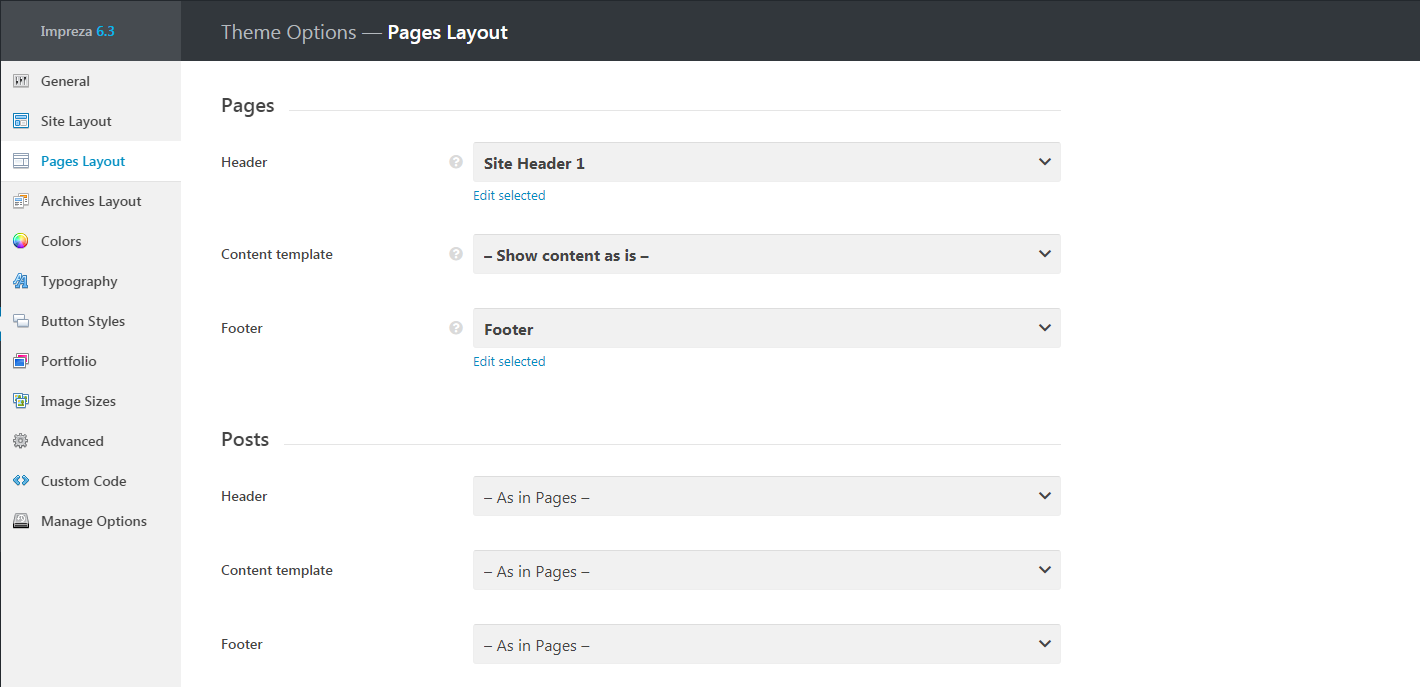Click the Button Styles icon
Image resolution: width=1420 pixels, height=687 pixels.
coord(21,321)
